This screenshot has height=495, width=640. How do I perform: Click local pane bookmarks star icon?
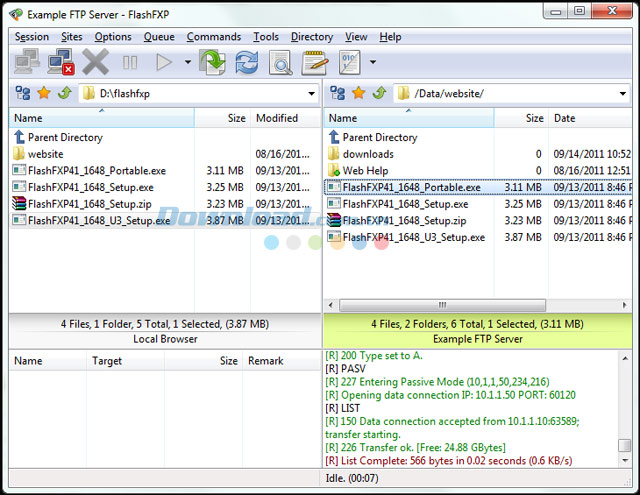(43, 94)
